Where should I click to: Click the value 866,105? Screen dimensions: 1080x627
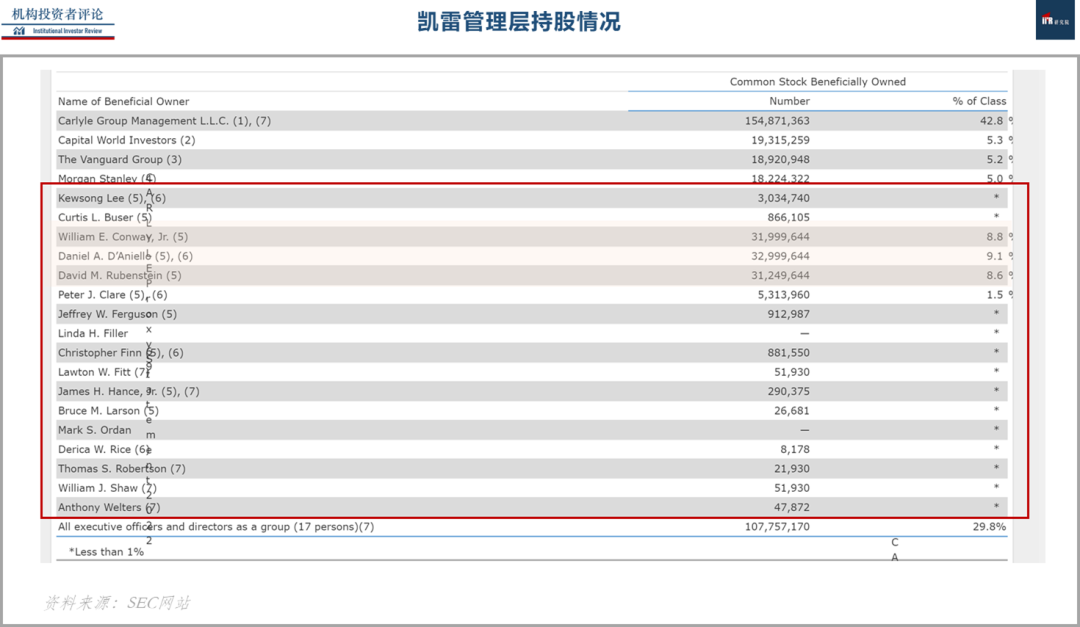[x=789, y=217]
